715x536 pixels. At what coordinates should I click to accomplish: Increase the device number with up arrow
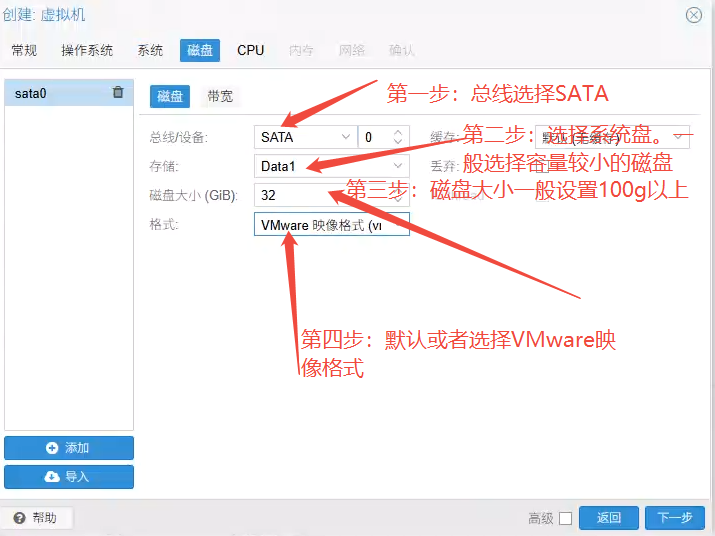click(x=398, y=132)
